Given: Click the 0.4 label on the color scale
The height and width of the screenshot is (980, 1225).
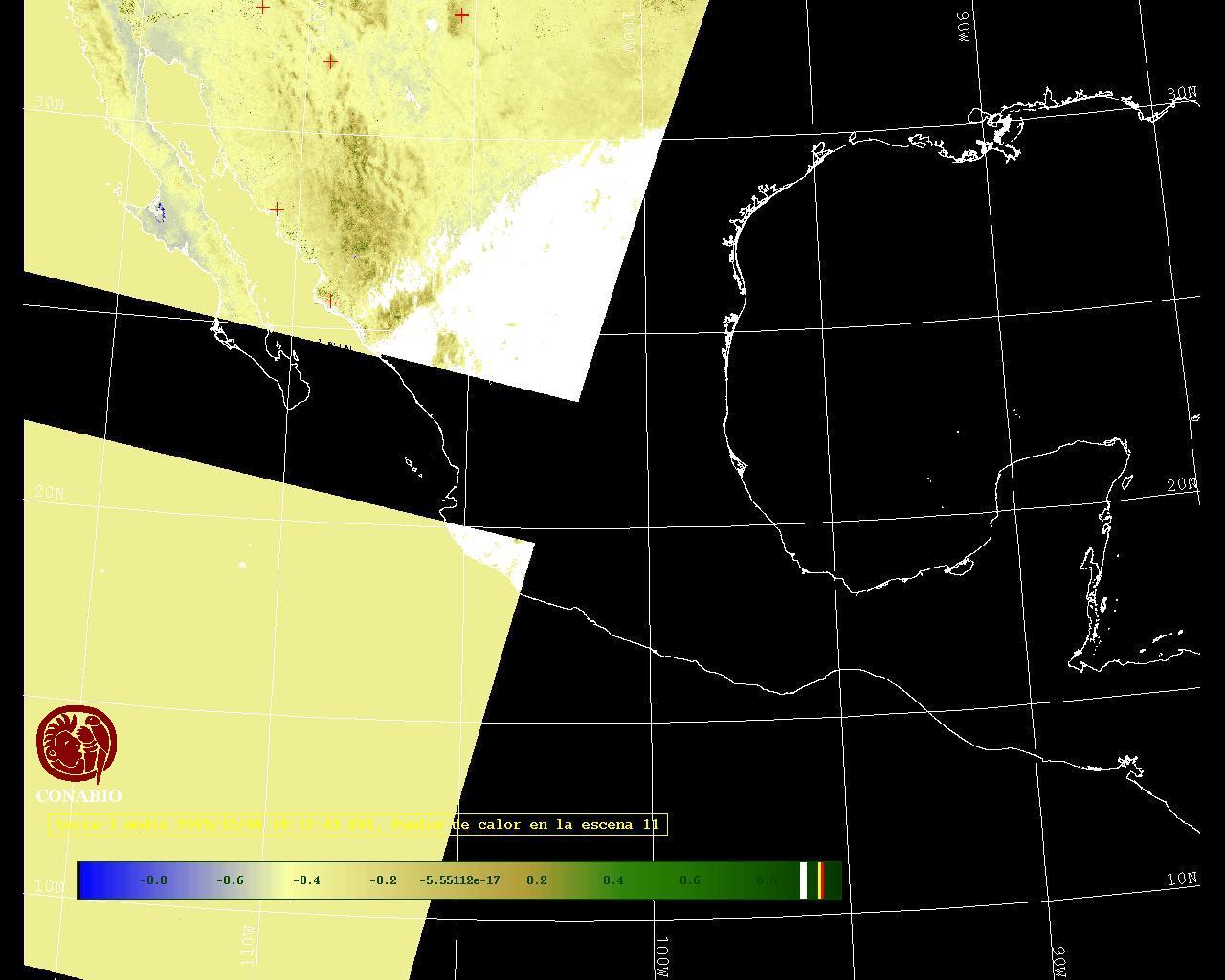Looking at the screenshot, I should (x=612, y=880).
